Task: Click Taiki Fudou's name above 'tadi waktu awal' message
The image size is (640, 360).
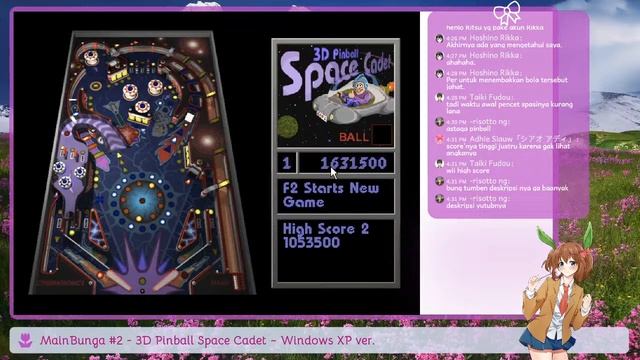Action: tap(490, 97)
